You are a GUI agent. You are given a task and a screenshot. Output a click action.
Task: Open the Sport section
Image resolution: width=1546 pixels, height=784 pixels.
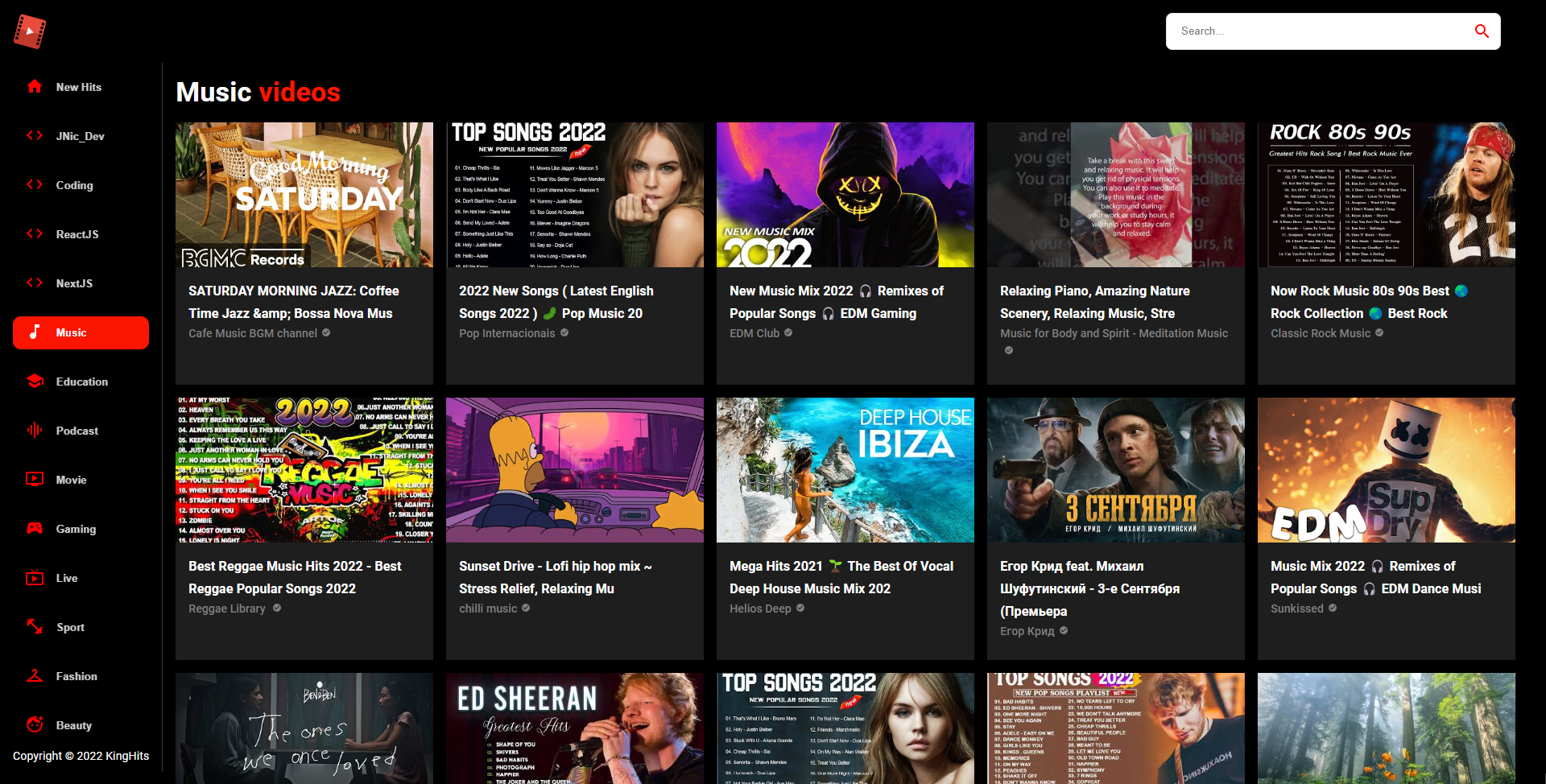69,626
